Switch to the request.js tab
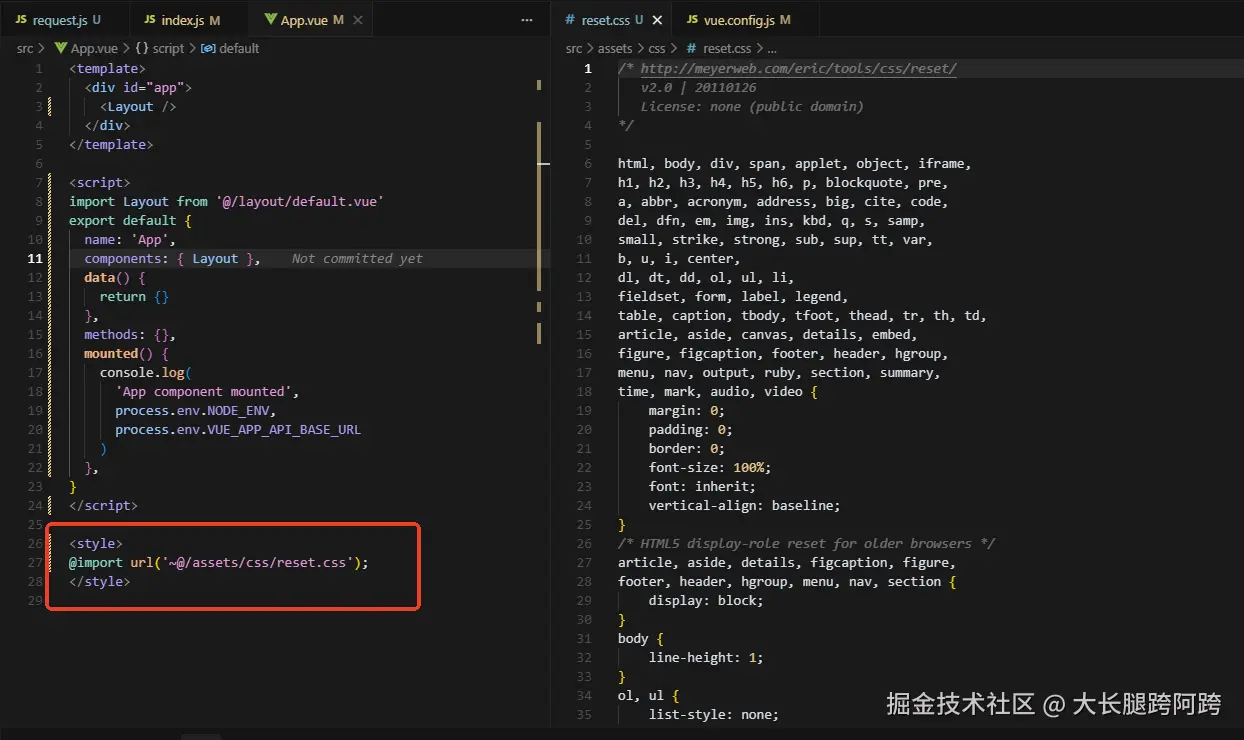This screenshot has width=1244, height=740. pos(58,20)
